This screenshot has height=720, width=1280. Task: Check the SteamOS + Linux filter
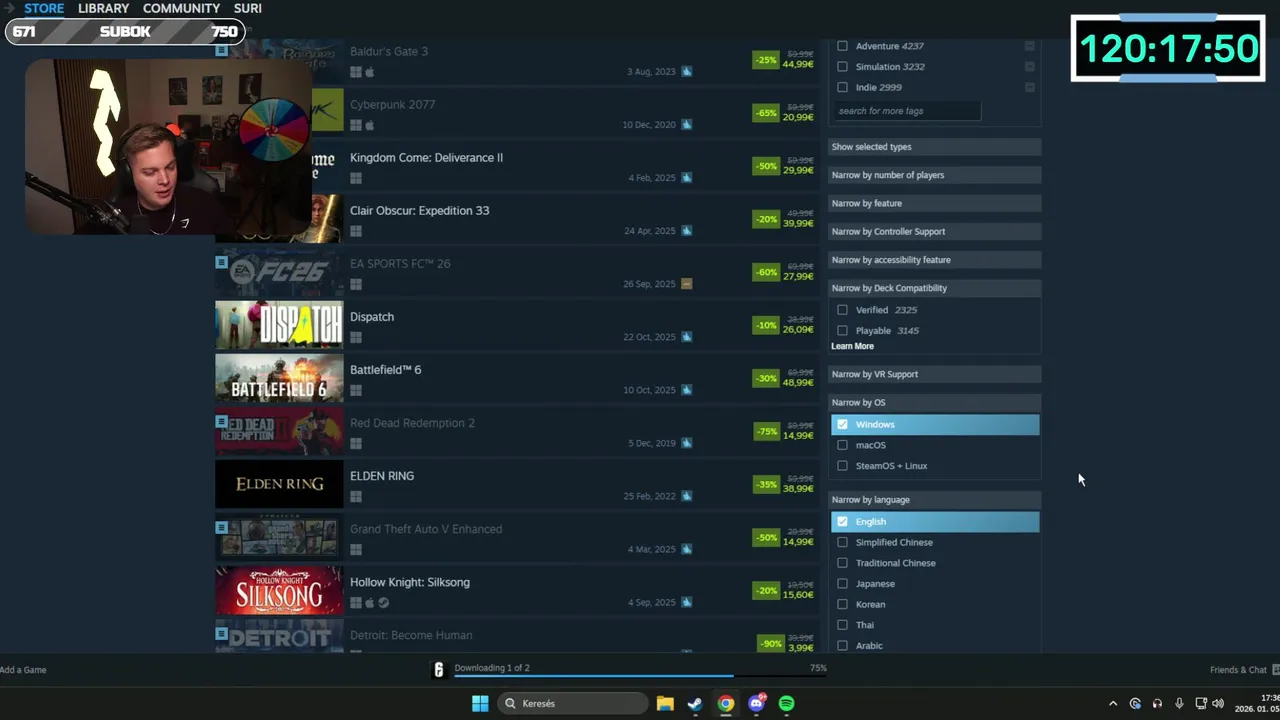click(x=842, y=465)
